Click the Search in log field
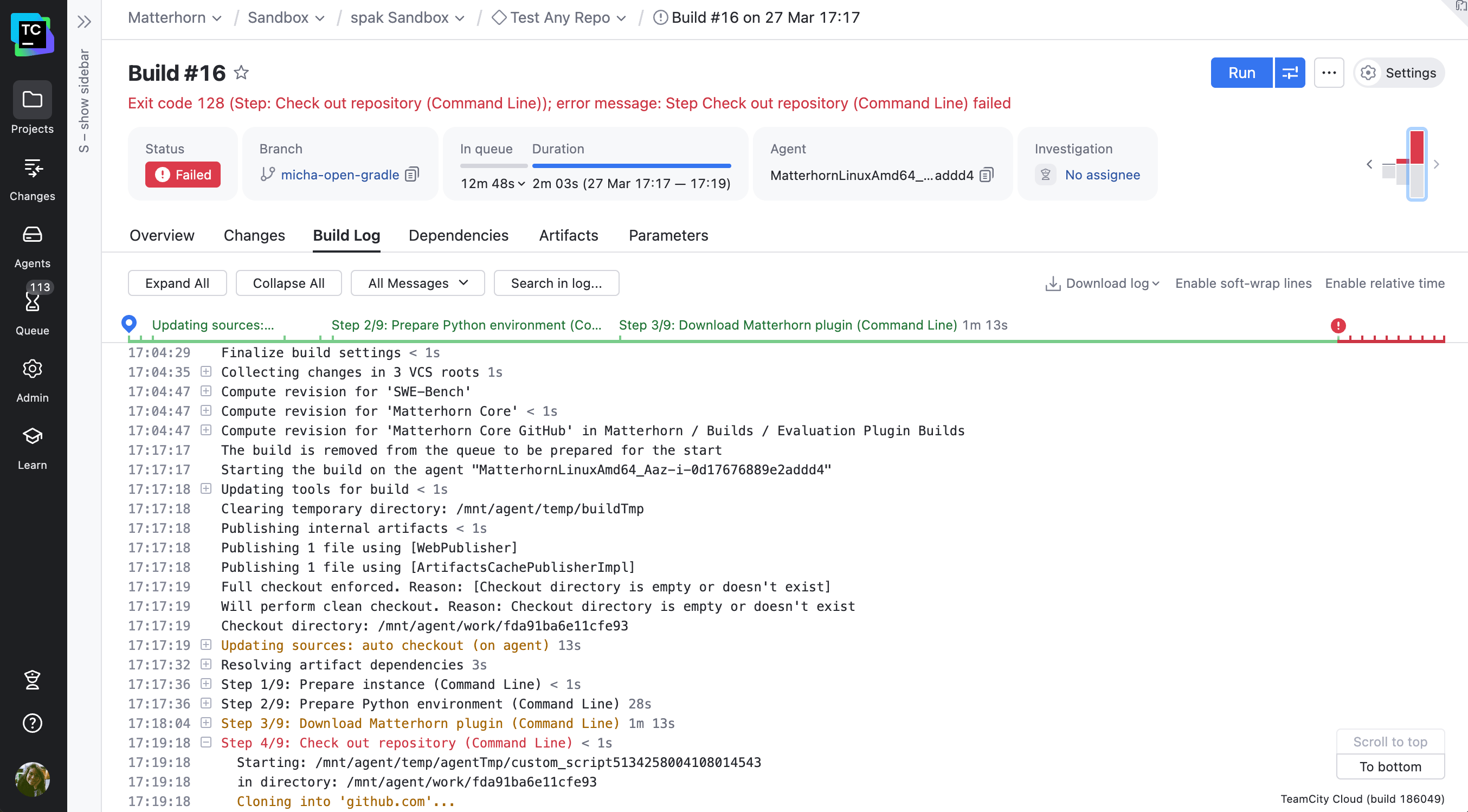1468x812 pixels. pyautogui.click(x=556, y=282)
